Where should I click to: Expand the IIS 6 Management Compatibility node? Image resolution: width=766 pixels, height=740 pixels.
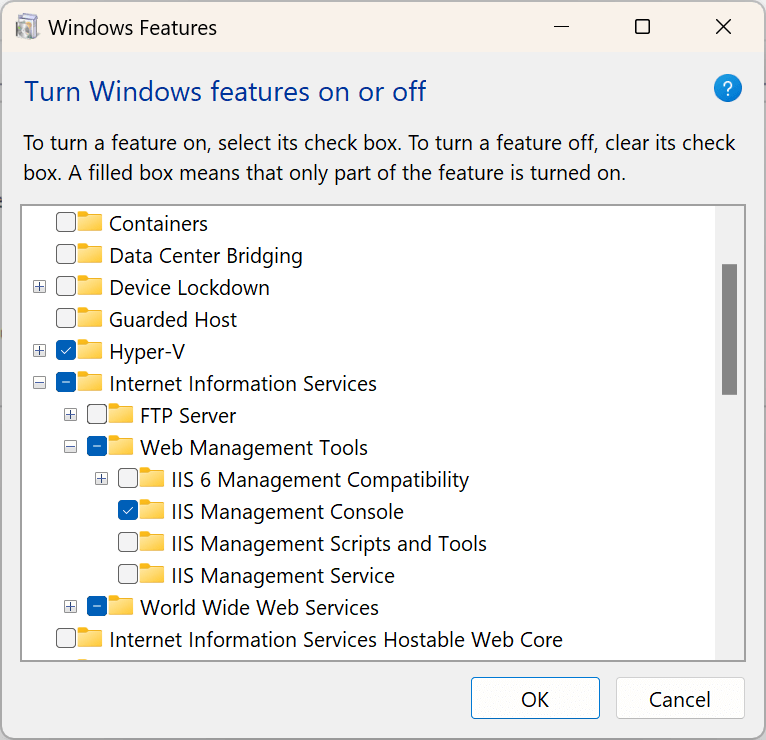click(101, 479)
